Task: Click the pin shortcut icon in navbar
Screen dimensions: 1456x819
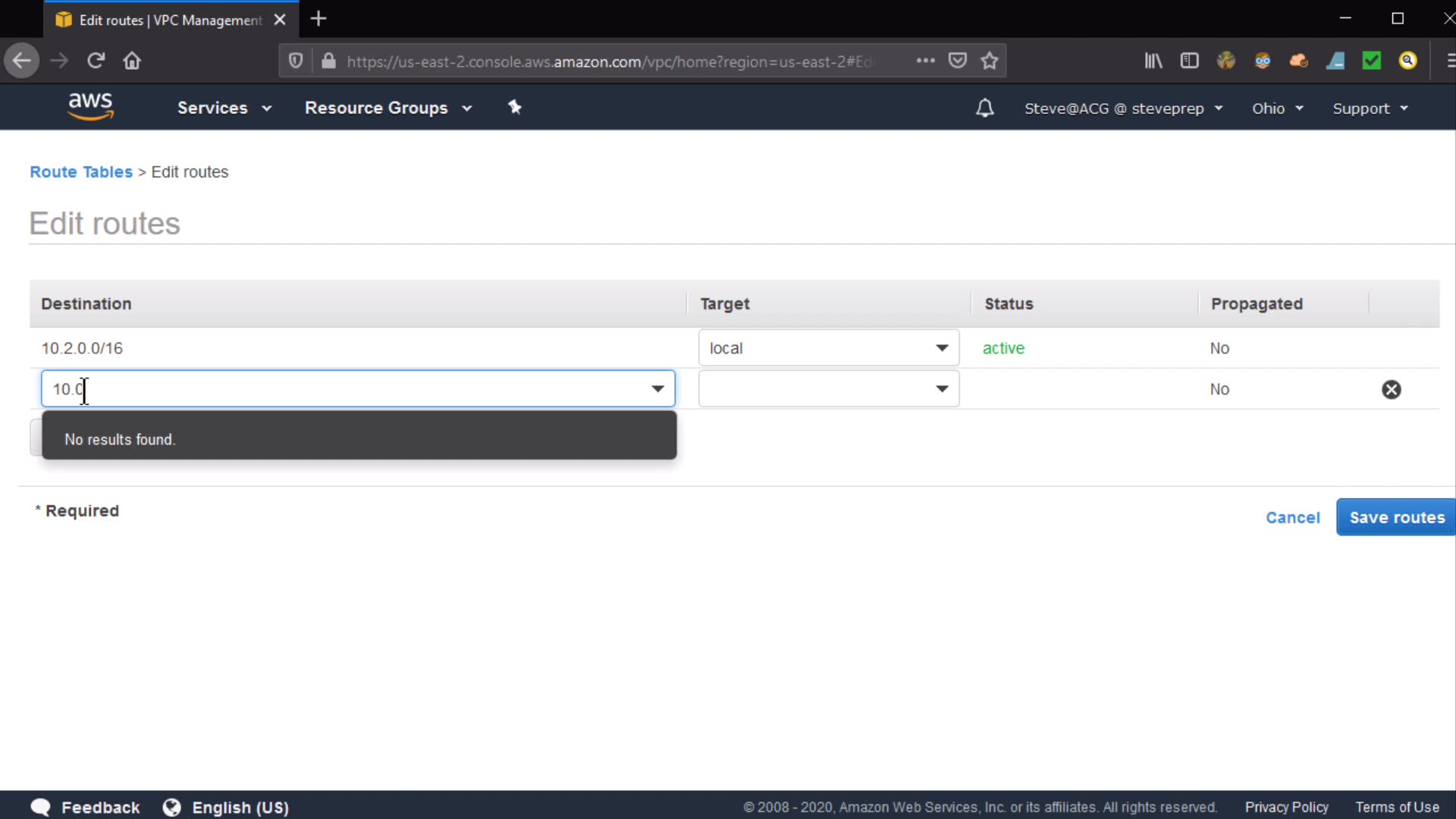Action: pyautogui.click(x=515, y=107)
